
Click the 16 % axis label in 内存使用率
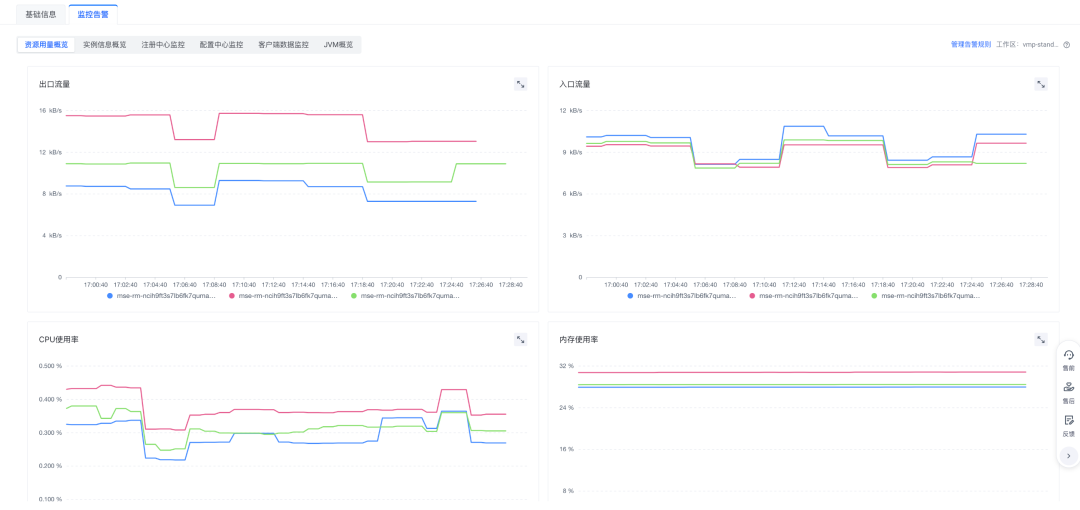coord(567,449)
